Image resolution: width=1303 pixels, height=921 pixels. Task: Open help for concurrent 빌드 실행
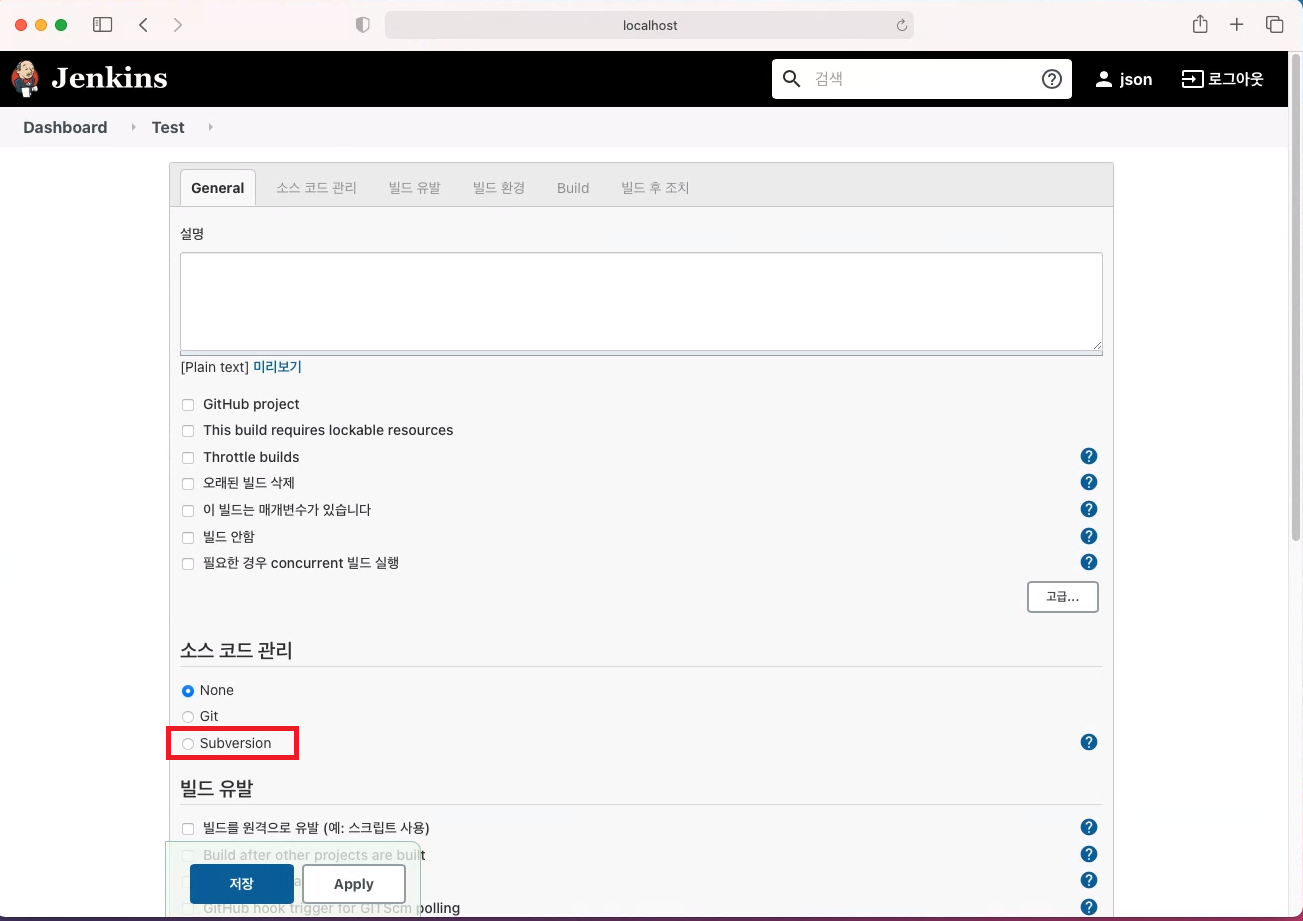[x=1089, y=562]
